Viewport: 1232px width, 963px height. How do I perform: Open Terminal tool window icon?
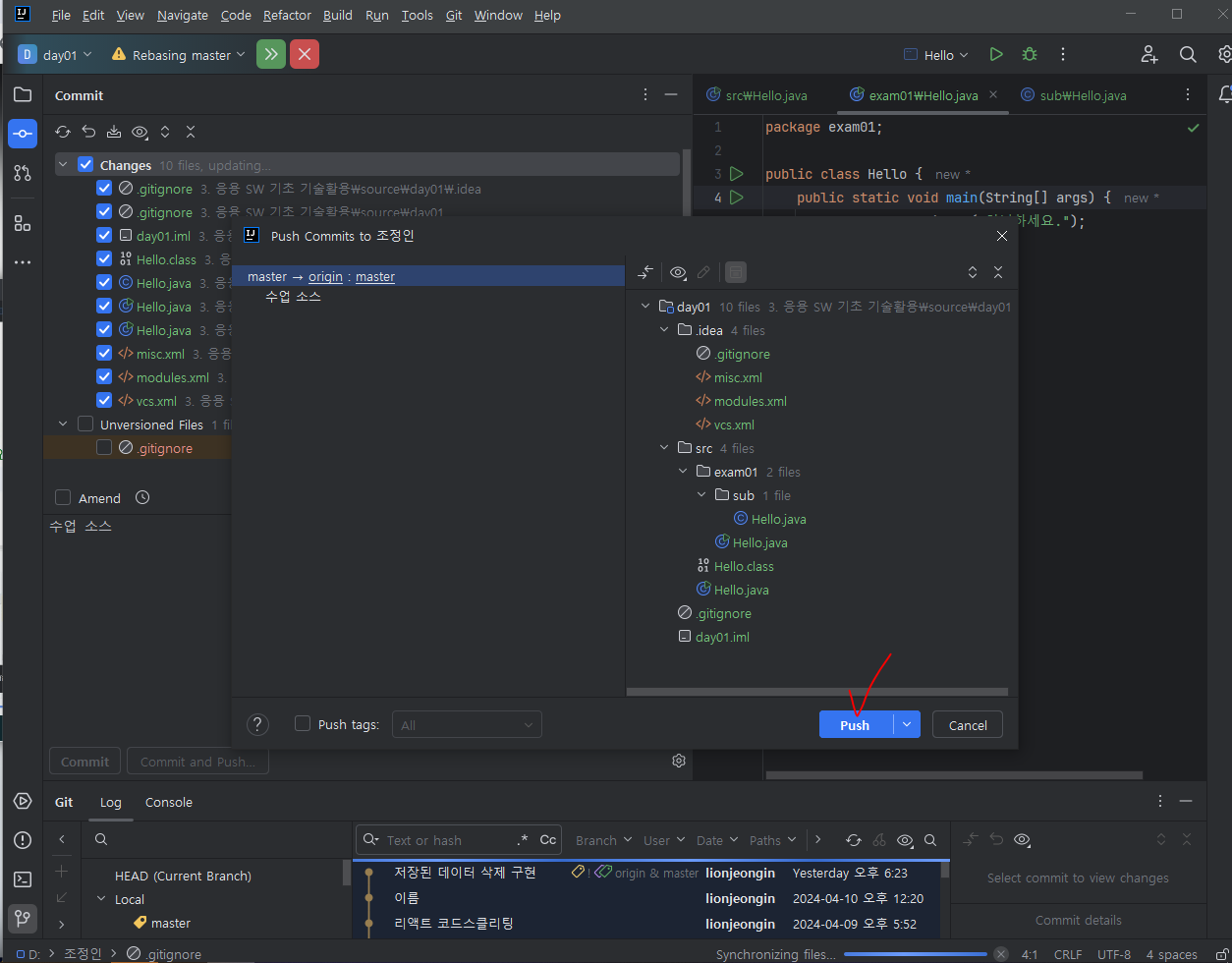pos(23,879)
